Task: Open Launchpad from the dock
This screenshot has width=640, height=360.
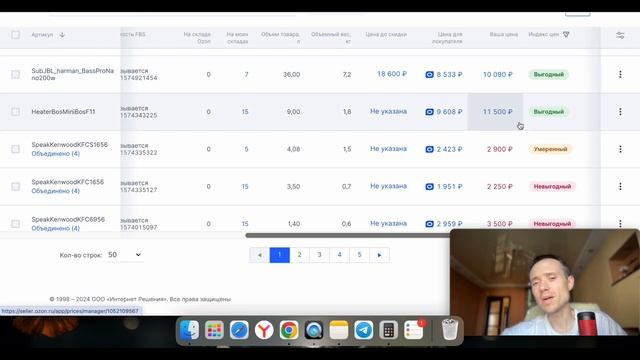Action: [x=214, y=330]
